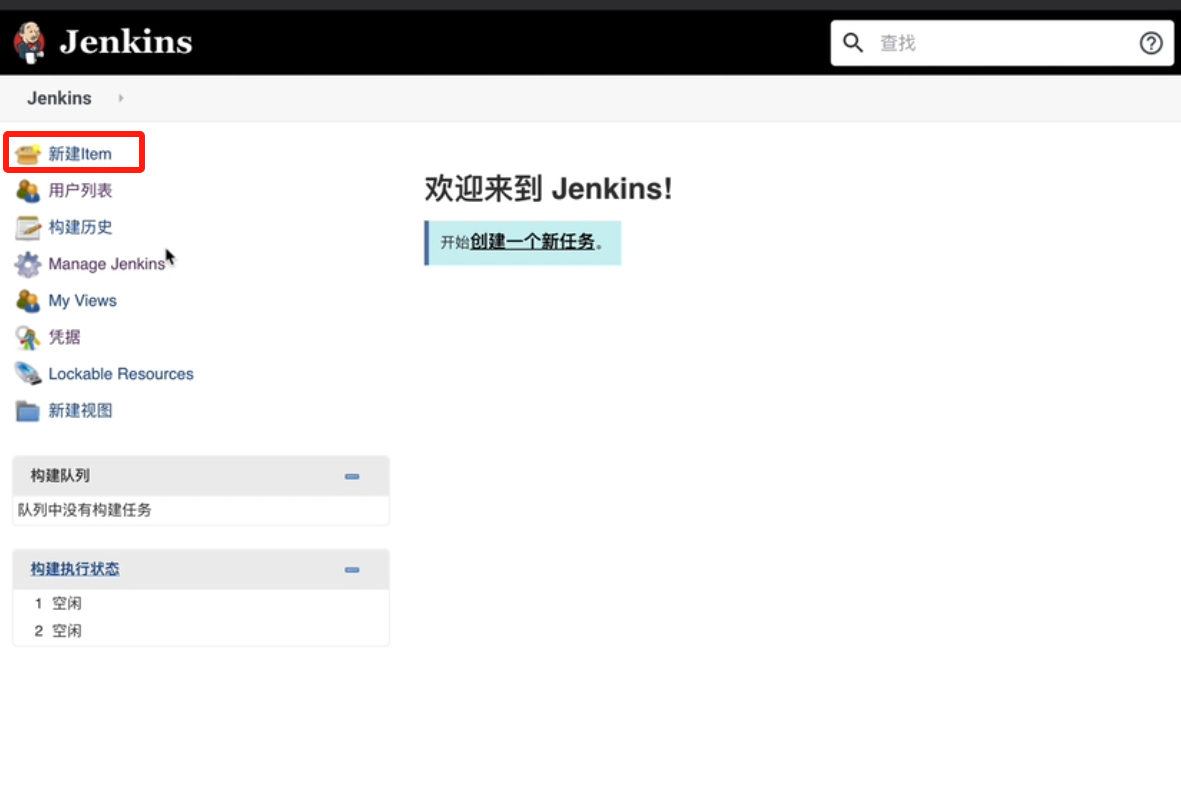Collapse the 构建执行状态 panel

coord(352,570)
